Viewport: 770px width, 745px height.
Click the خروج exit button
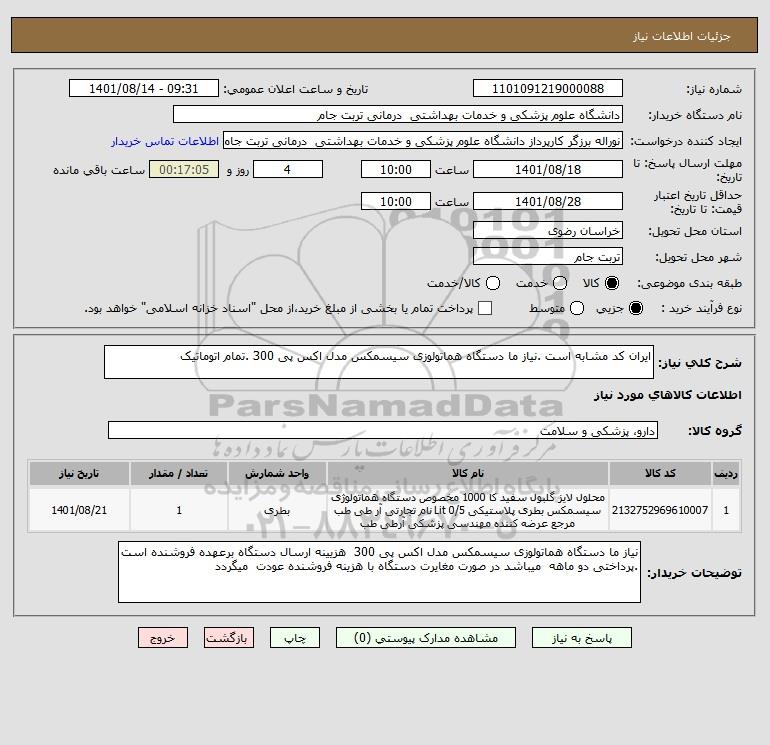[163, 637]
